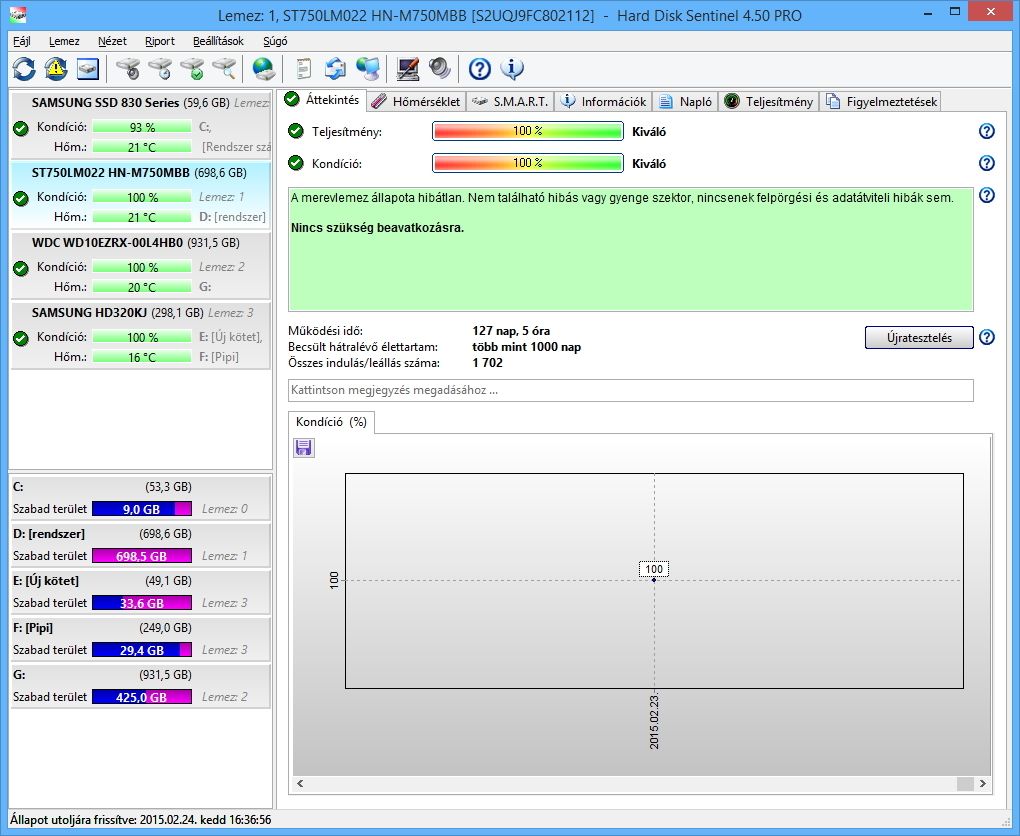Click help icon next to Újratesztelés button

click(987, 337)
